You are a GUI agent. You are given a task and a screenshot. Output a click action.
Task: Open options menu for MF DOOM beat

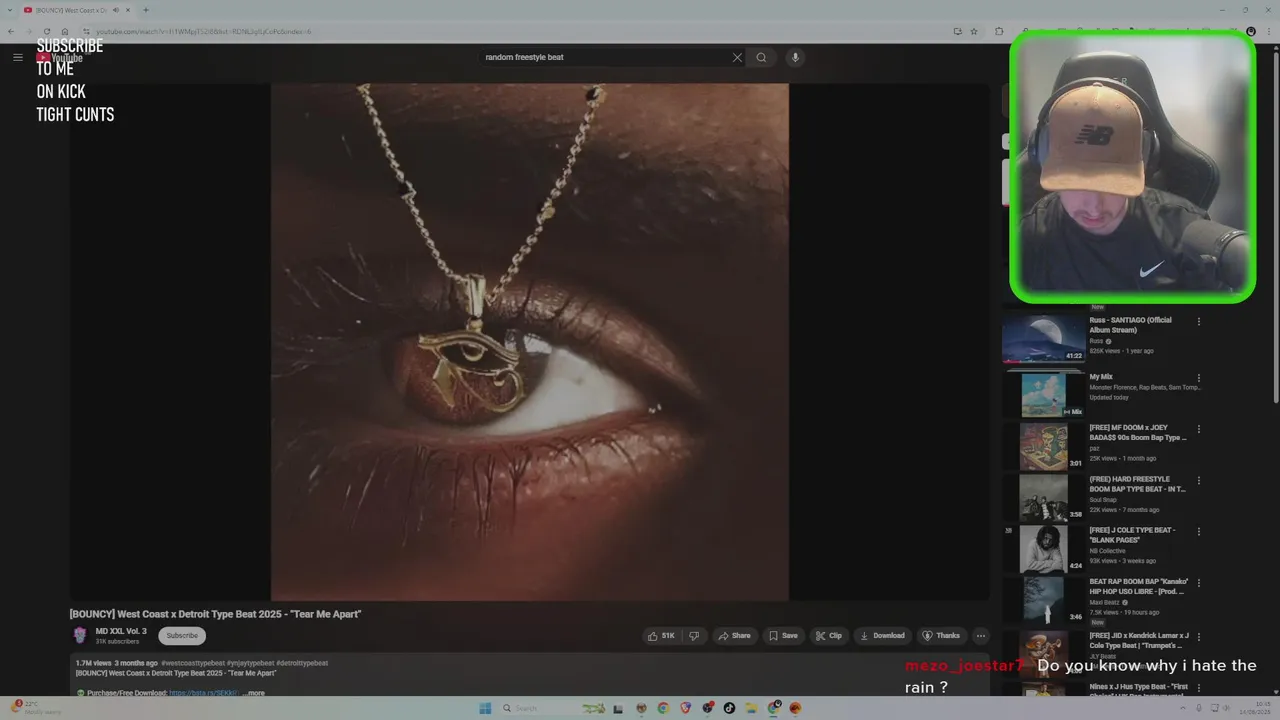(x=1199, y=429)
